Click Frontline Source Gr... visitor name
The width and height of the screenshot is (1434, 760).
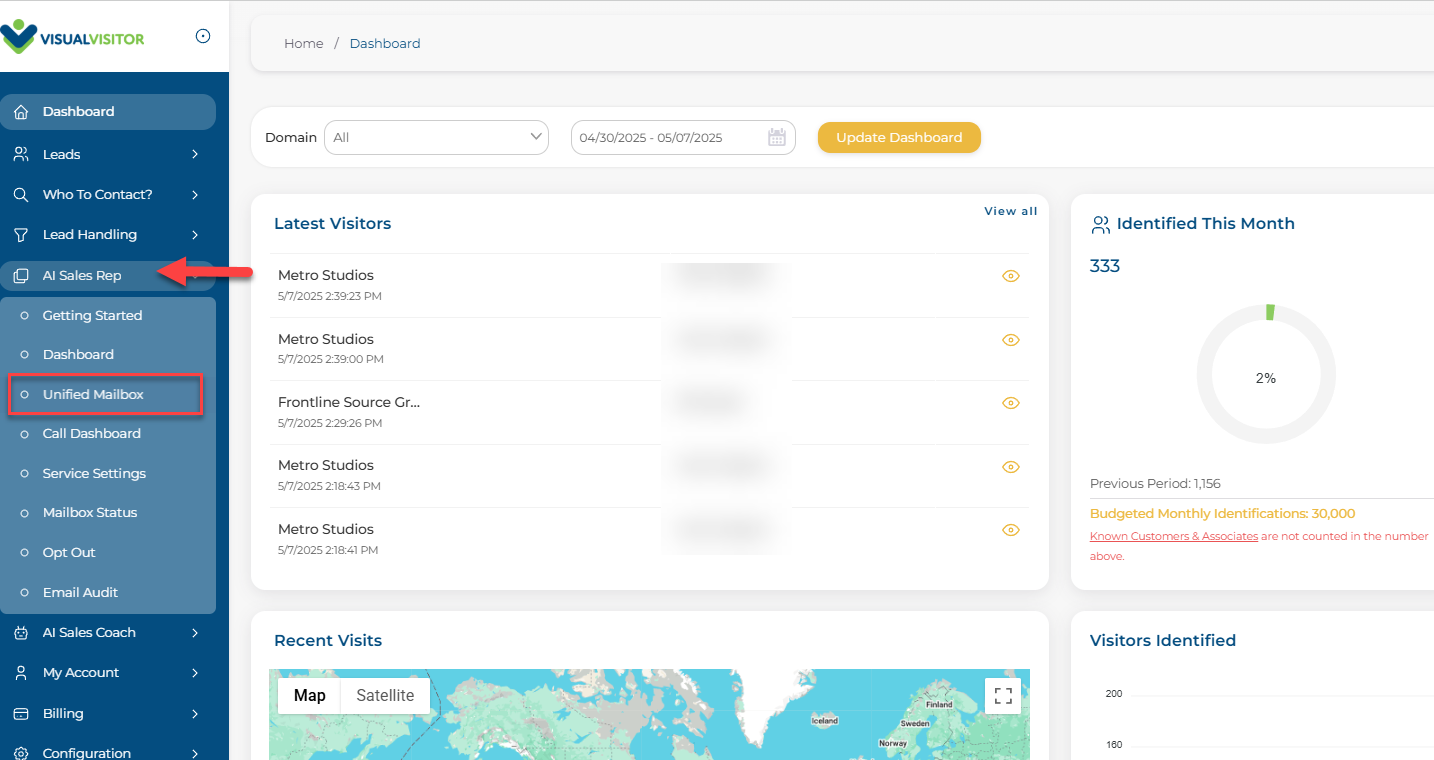[x=349, y=402]
